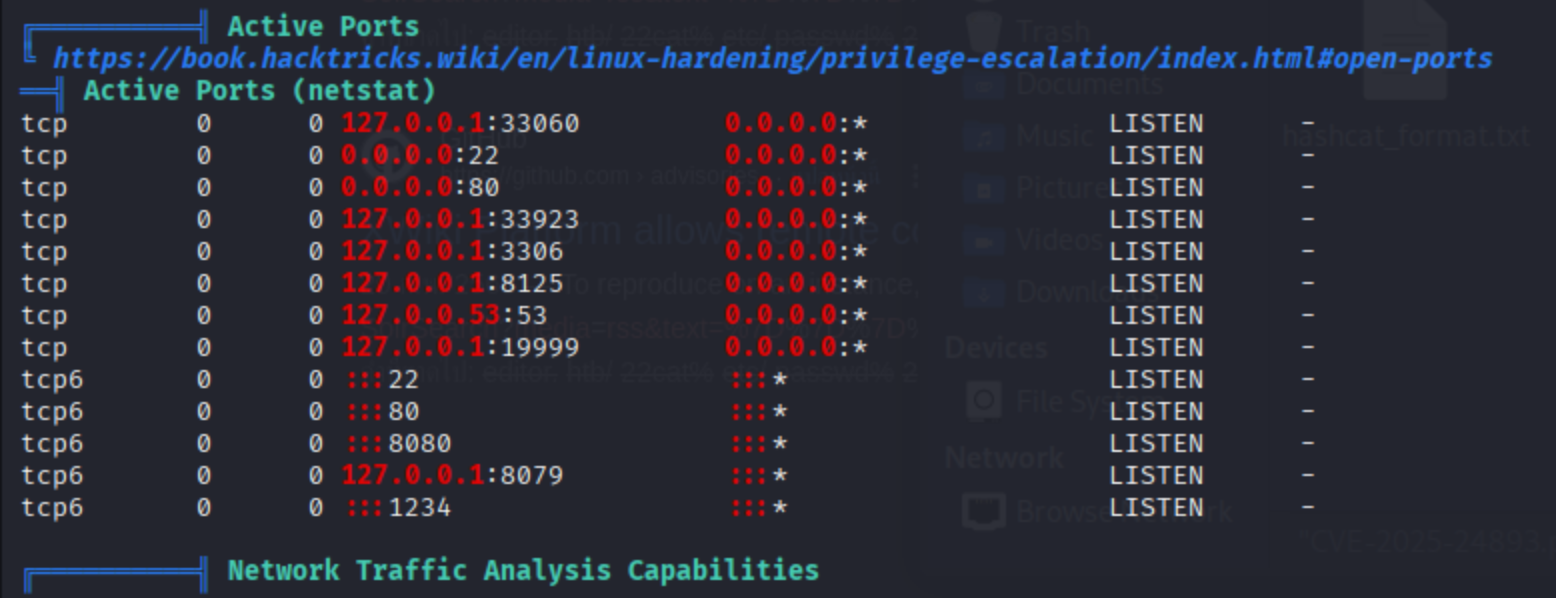Click the Active Ports (netstat) heading
Viewport: 1556px width, 598px height.
259,91
